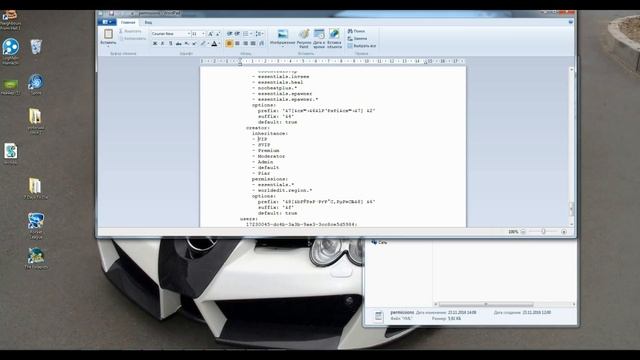
Task: Click the zoom in plus icon
Action: 564,231
